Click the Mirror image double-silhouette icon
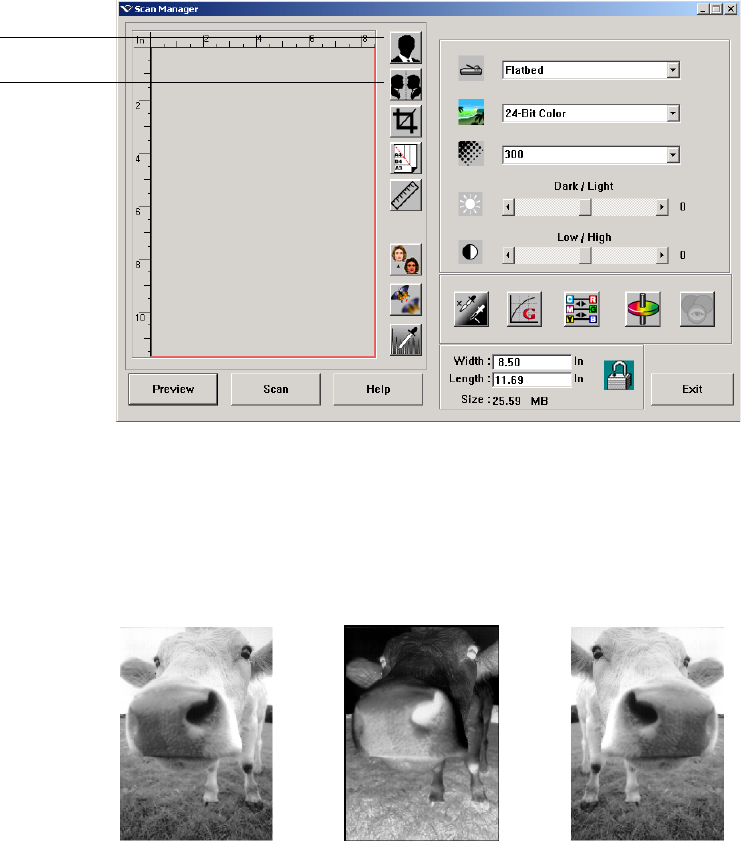 406,85
